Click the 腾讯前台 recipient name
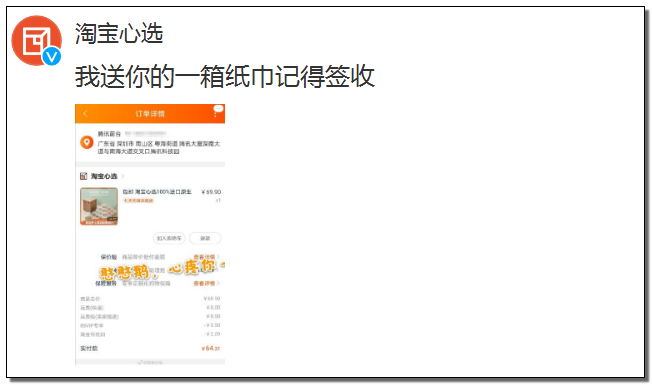 click(x=109, y=134)
